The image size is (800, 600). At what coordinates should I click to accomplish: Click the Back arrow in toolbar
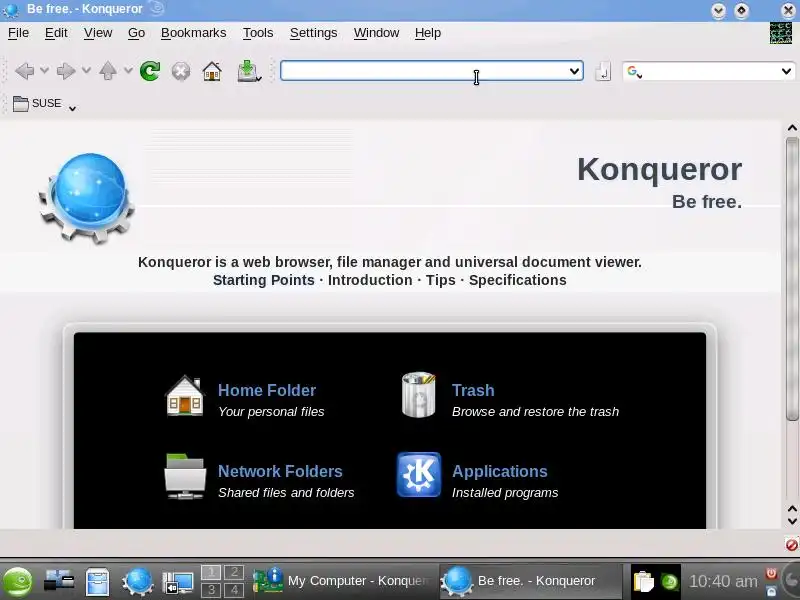pyautogui.click(x=24, y=71)
